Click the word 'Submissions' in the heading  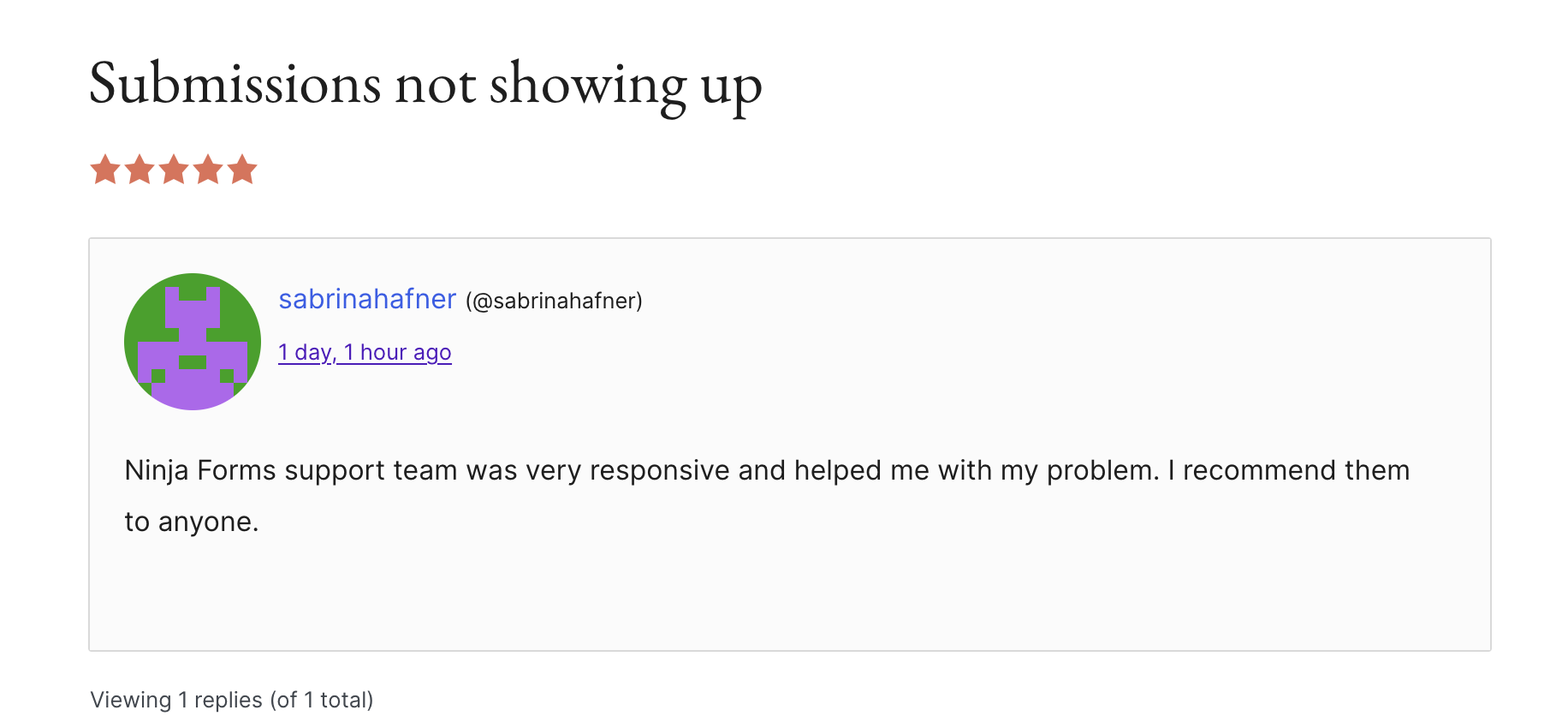tap(235, 84)
